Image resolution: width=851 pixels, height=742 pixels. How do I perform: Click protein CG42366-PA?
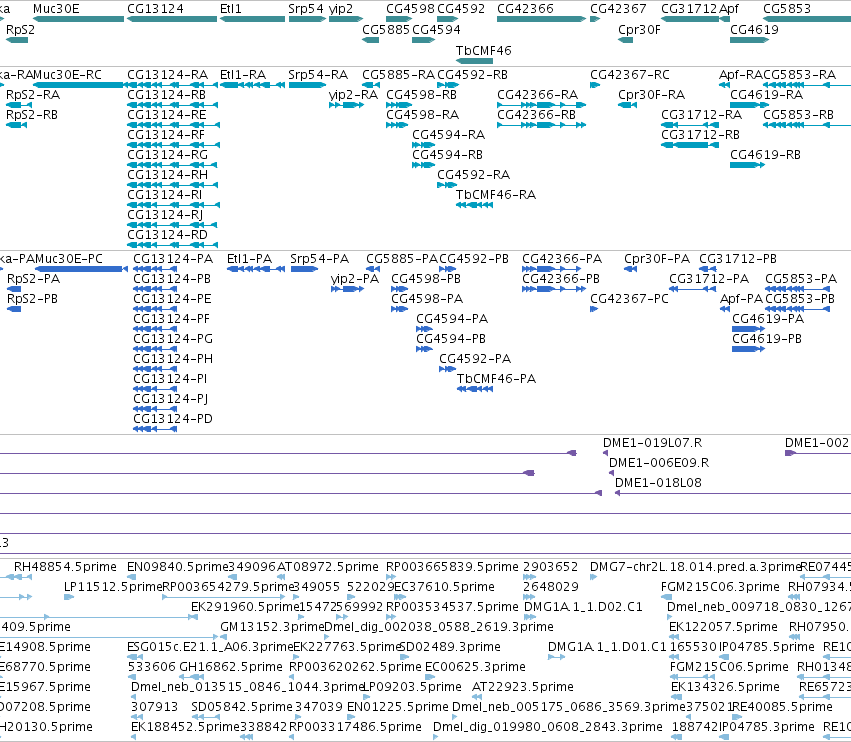[x=562, y=258]
